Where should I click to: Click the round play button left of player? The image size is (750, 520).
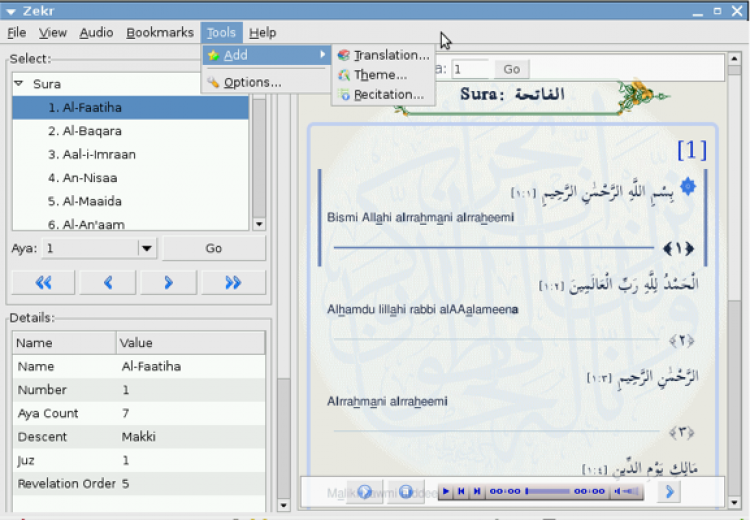(x=364, y=492)
